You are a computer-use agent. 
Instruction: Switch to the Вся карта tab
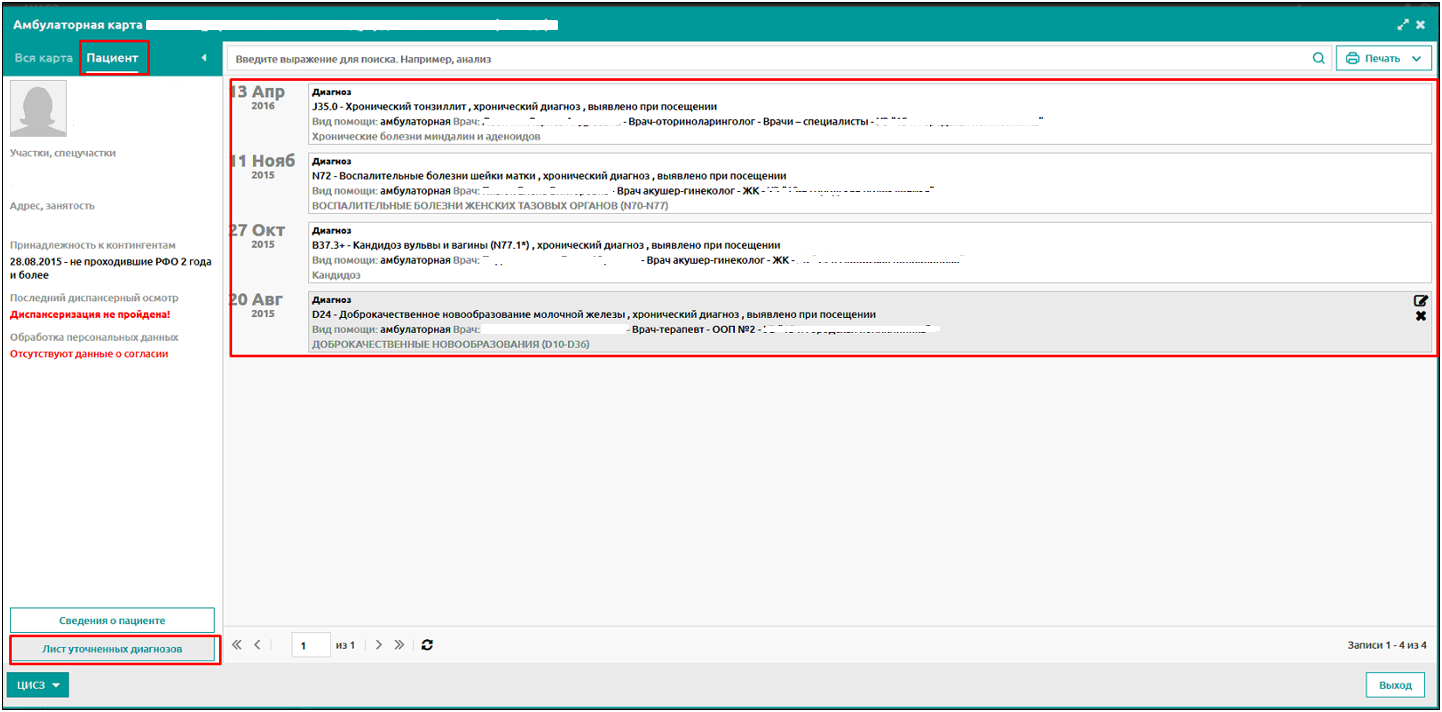click(x=43, y=58)
